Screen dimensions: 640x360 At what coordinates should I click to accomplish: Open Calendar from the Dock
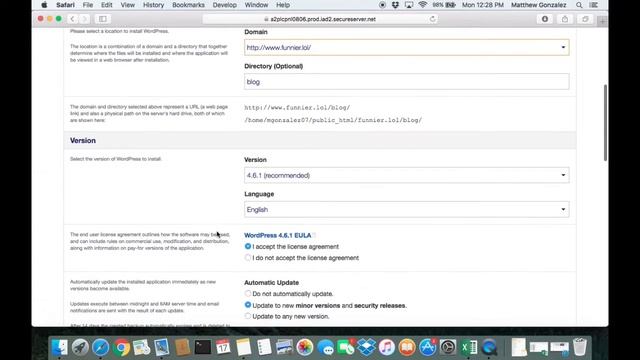[223, 347]
